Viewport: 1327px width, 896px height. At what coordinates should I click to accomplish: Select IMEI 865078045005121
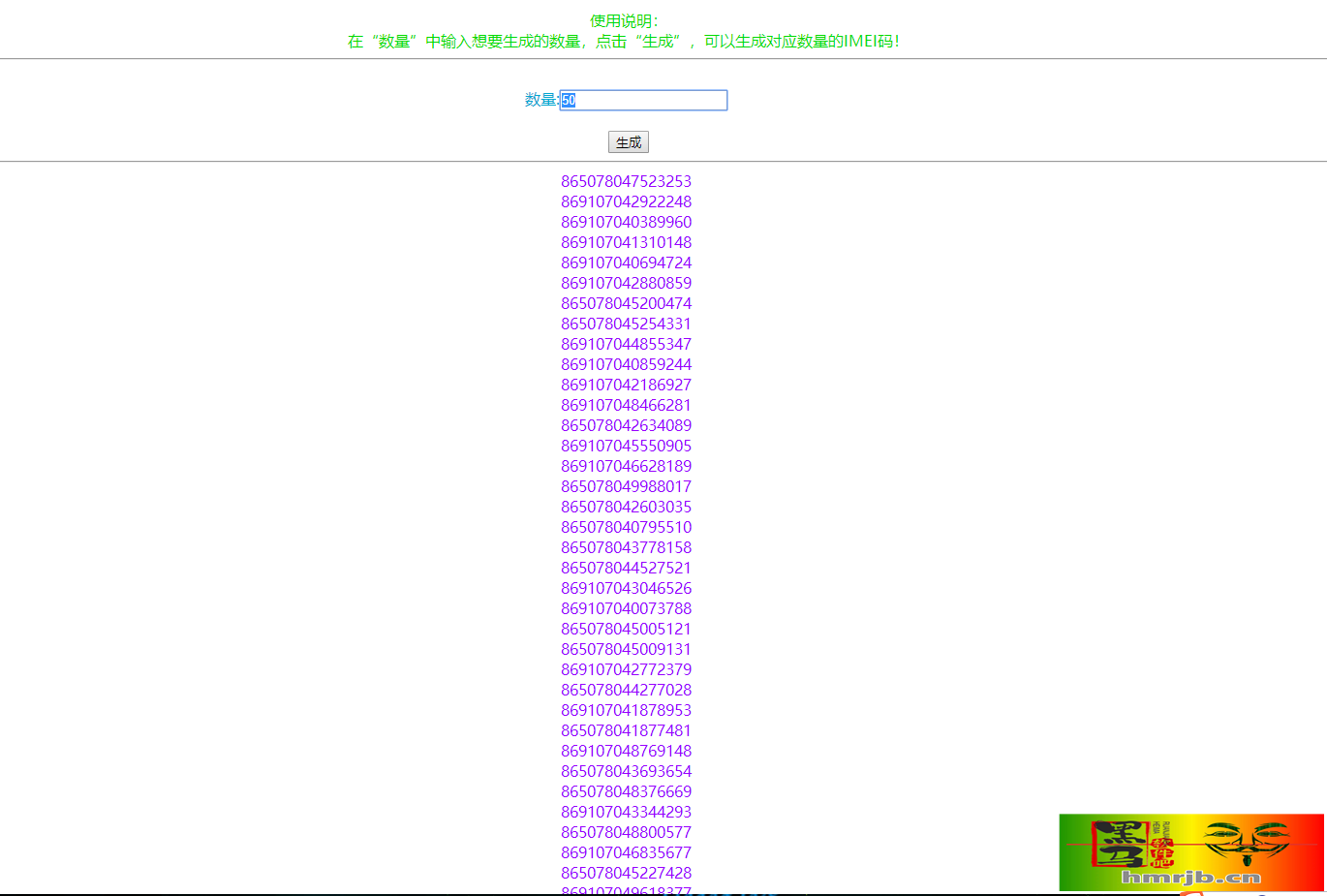[627, 629]
